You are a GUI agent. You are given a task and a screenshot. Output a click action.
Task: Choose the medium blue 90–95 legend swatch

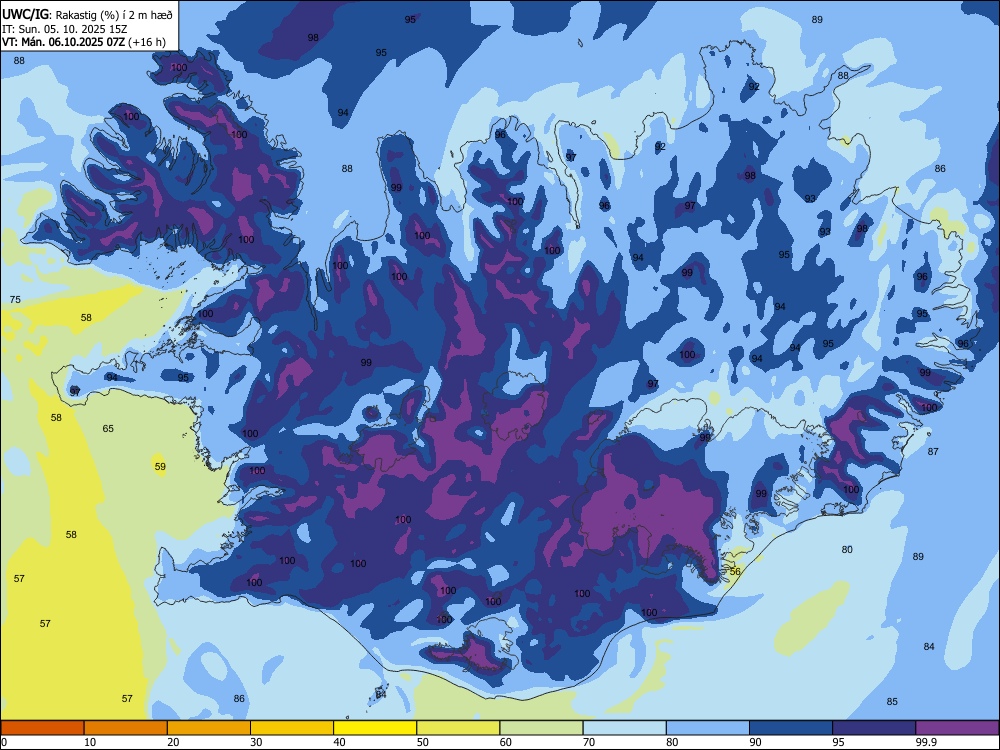(791, 728)
